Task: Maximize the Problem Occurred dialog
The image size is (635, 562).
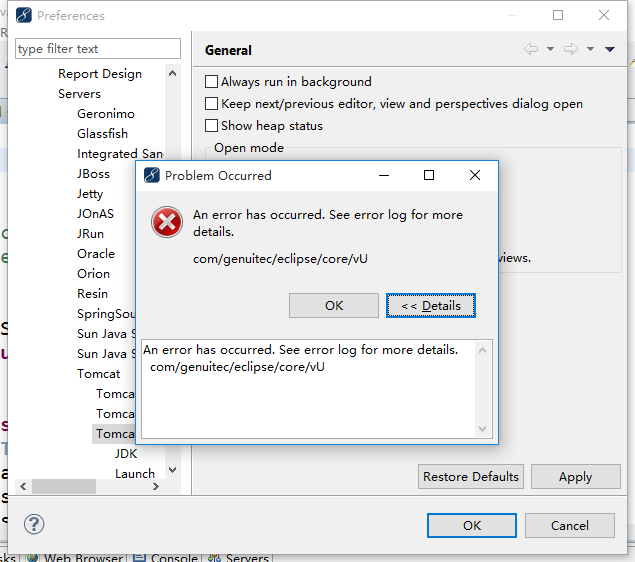Action: click(x=429, y=175)
